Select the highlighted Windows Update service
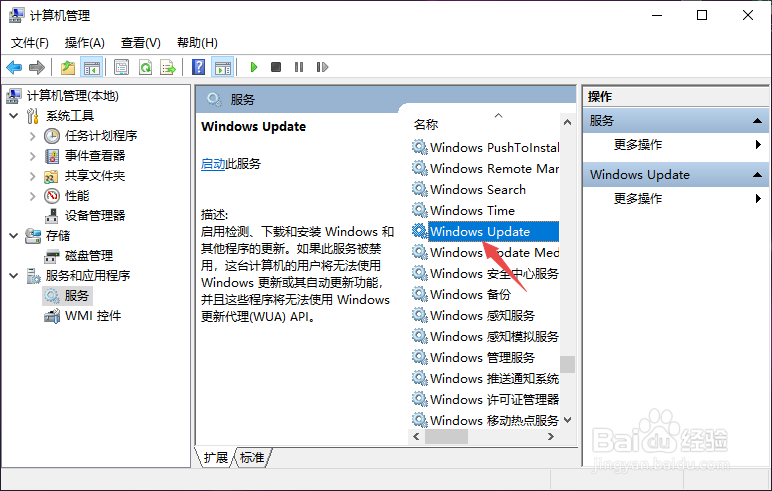Screen dimensions: 772x491 (x=485, y=231)
